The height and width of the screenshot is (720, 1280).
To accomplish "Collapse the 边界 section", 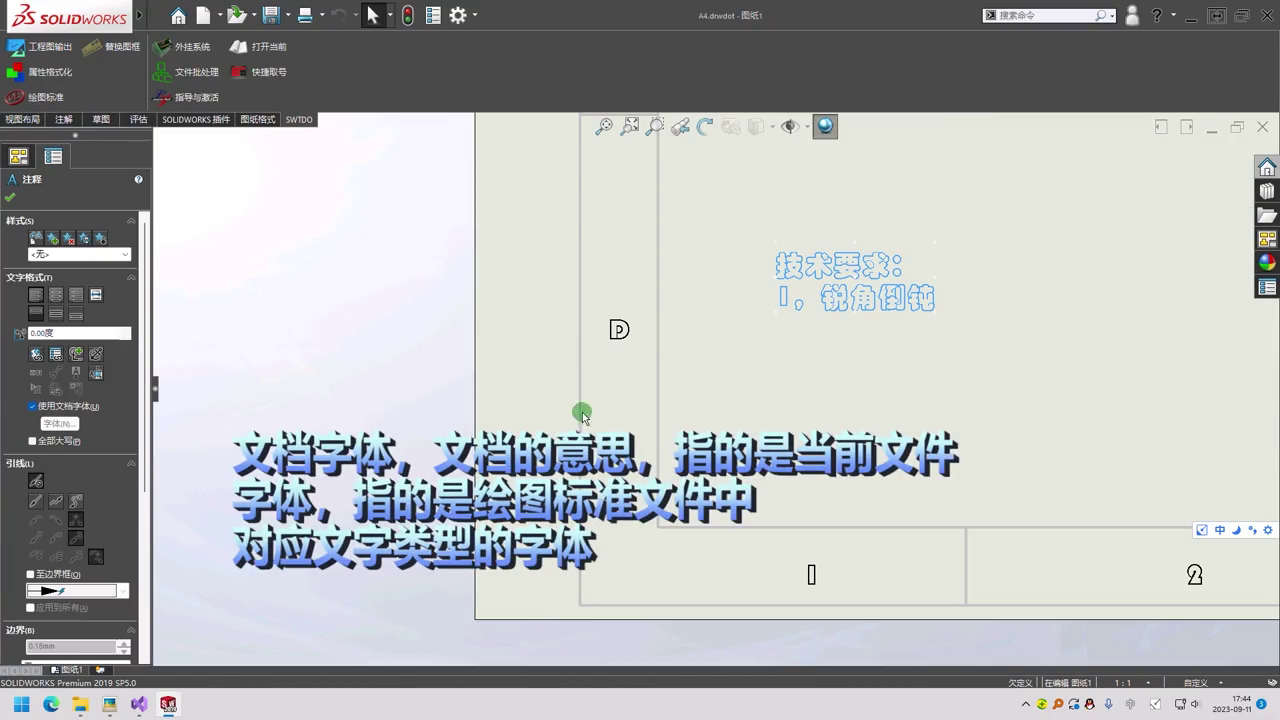I will tap(131, 630).
